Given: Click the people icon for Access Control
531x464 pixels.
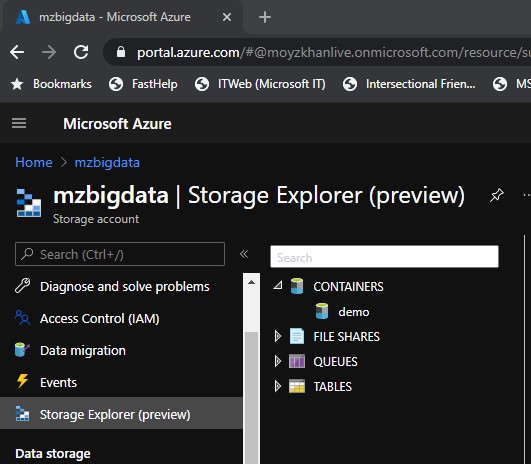Looking at the screenshot, I should 22,318.
